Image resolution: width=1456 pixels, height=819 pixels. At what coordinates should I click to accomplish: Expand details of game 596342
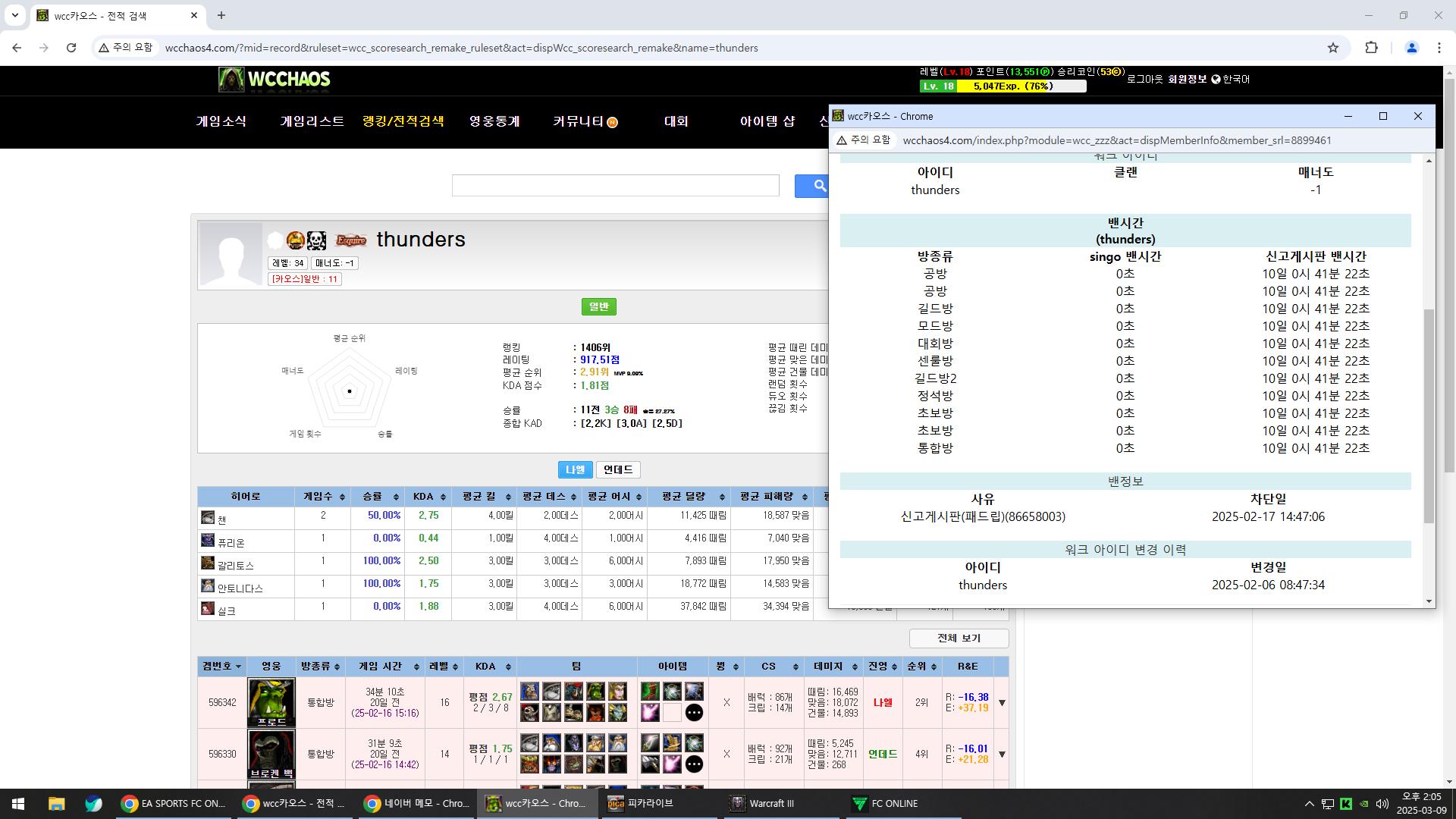click(1002, 703)
